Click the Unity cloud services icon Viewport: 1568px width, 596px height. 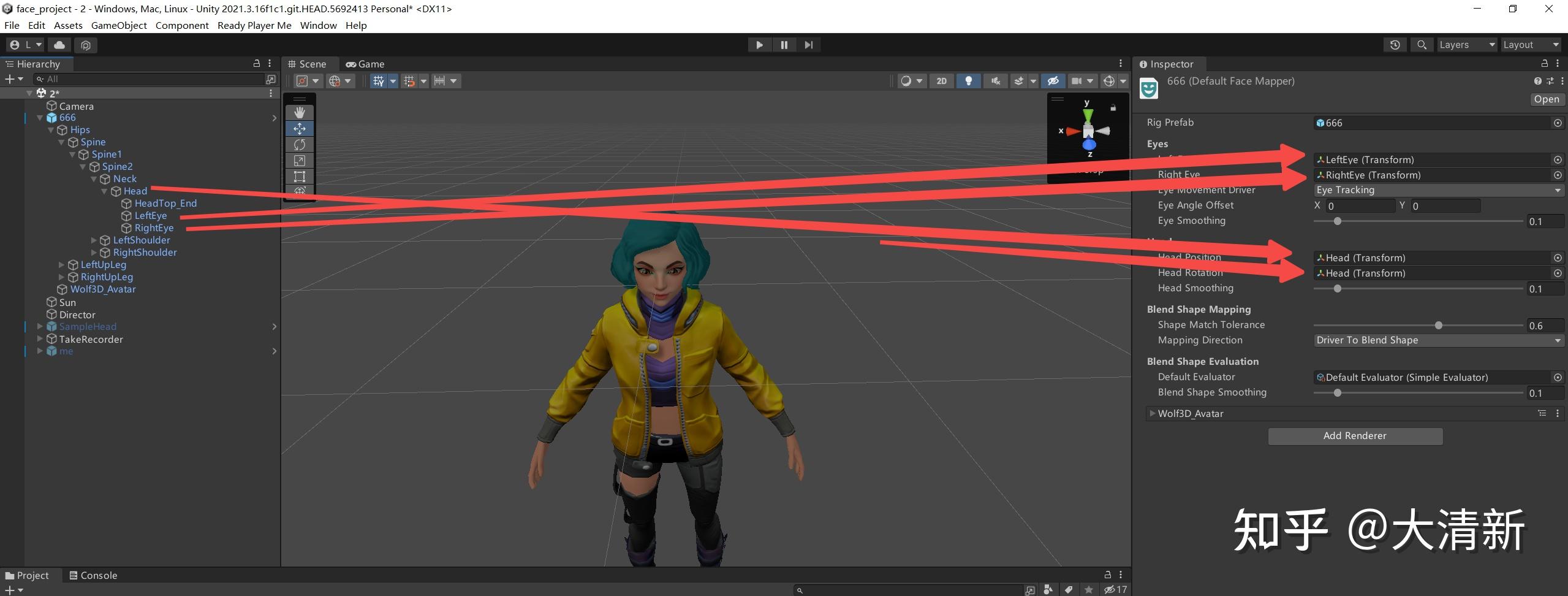tap(59, 44)
